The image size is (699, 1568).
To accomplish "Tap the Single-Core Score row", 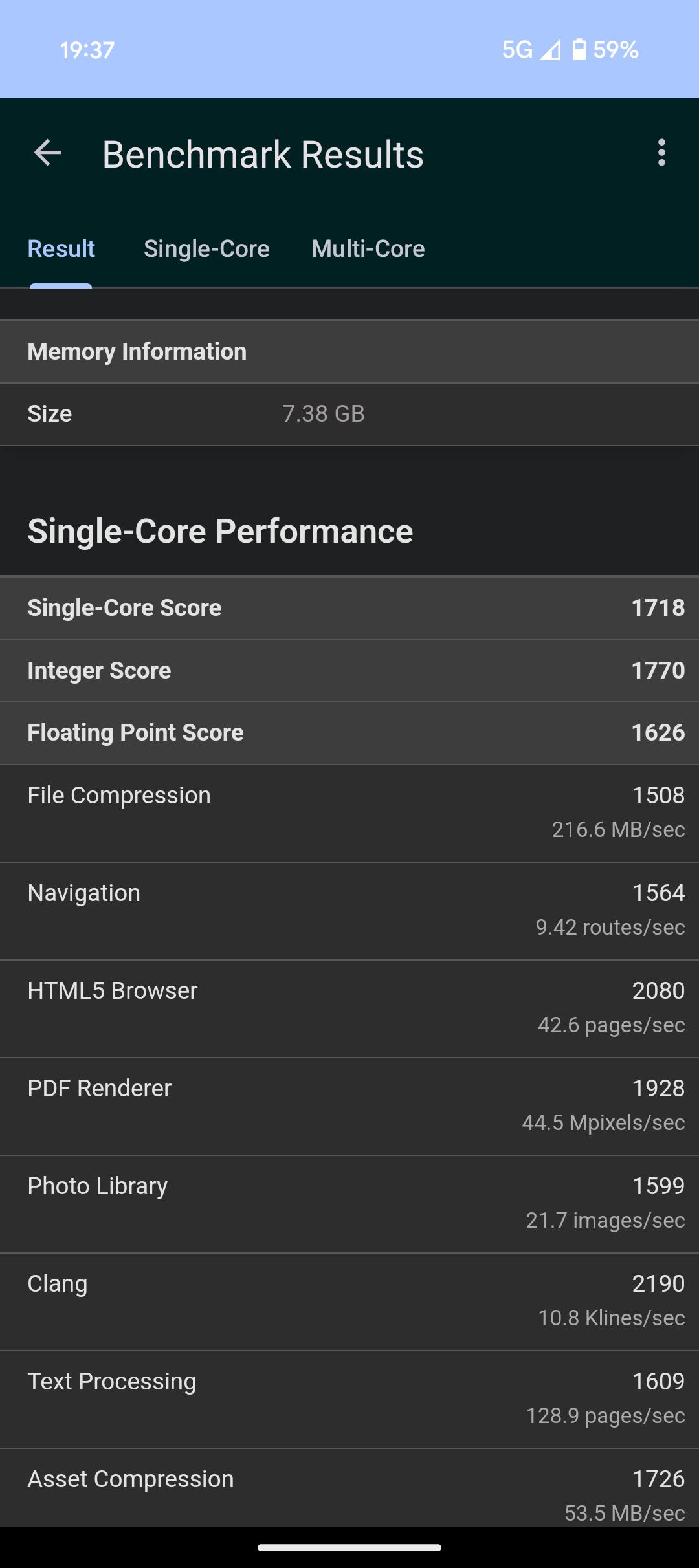I will tap(349, 608).
